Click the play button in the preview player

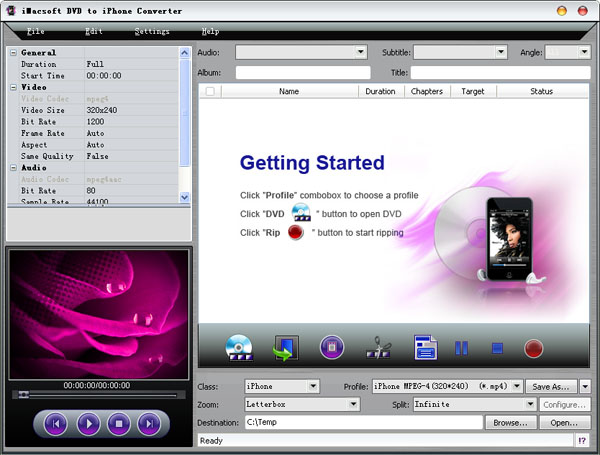click(x=88, y=424)
